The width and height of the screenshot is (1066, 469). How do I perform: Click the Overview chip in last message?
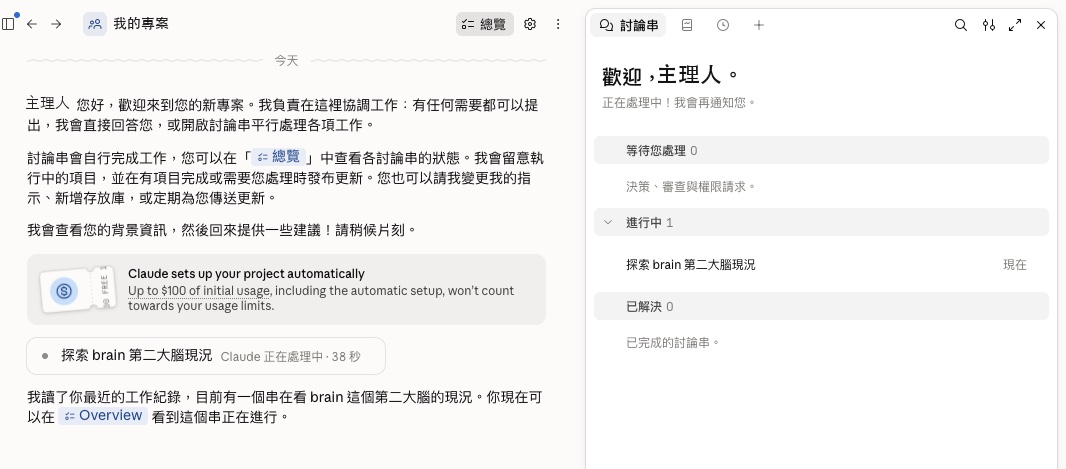click(x=103, y=416)
